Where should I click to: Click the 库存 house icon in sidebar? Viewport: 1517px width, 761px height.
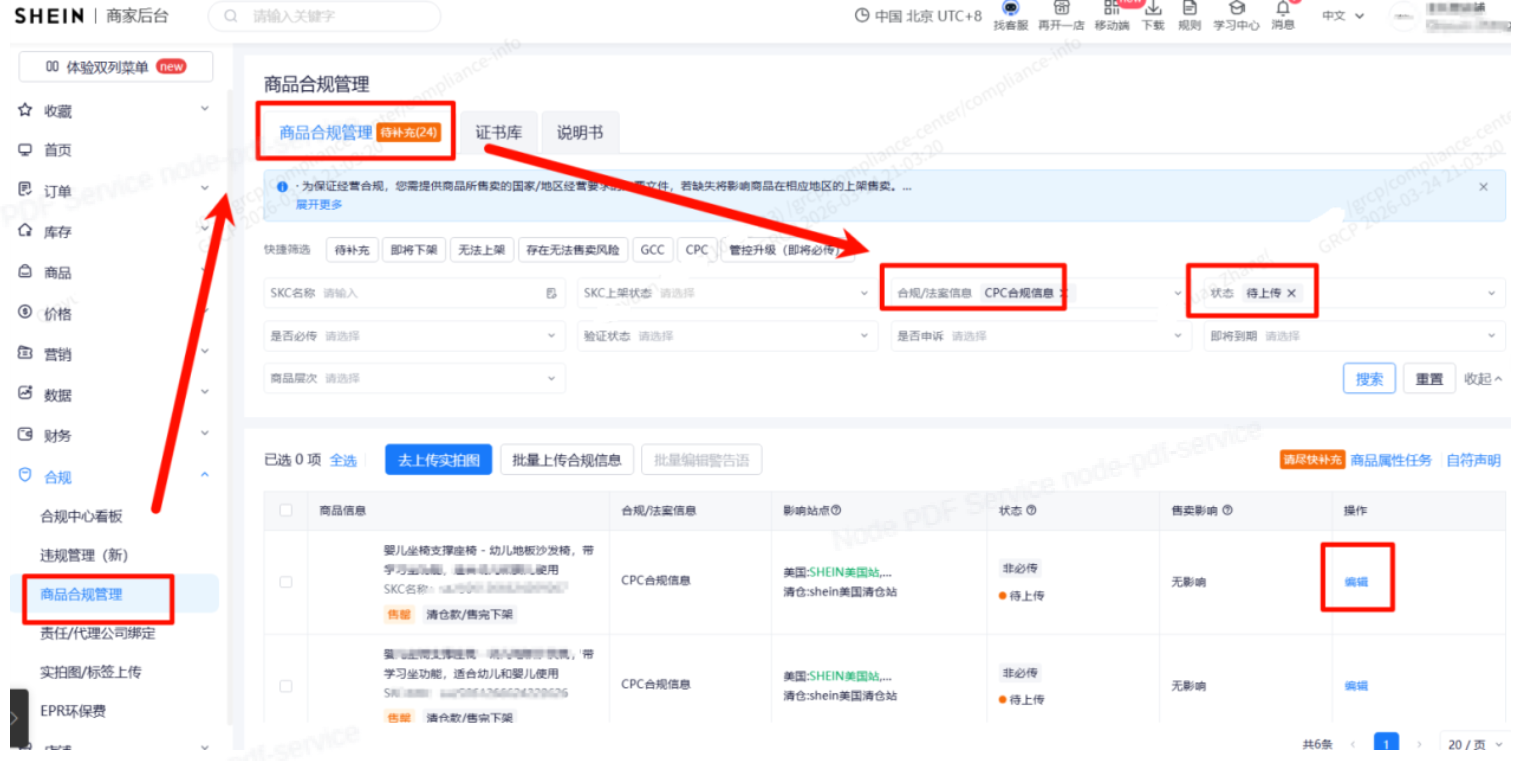click(x=26, y=231)
